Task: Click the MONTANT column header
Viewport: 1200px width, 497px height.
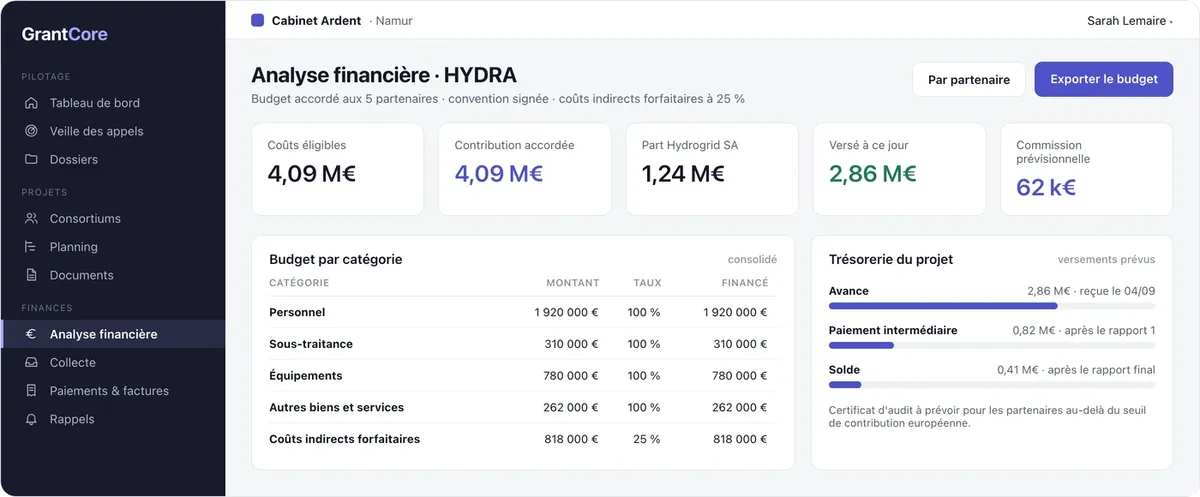Action: [x=573, y=283]
